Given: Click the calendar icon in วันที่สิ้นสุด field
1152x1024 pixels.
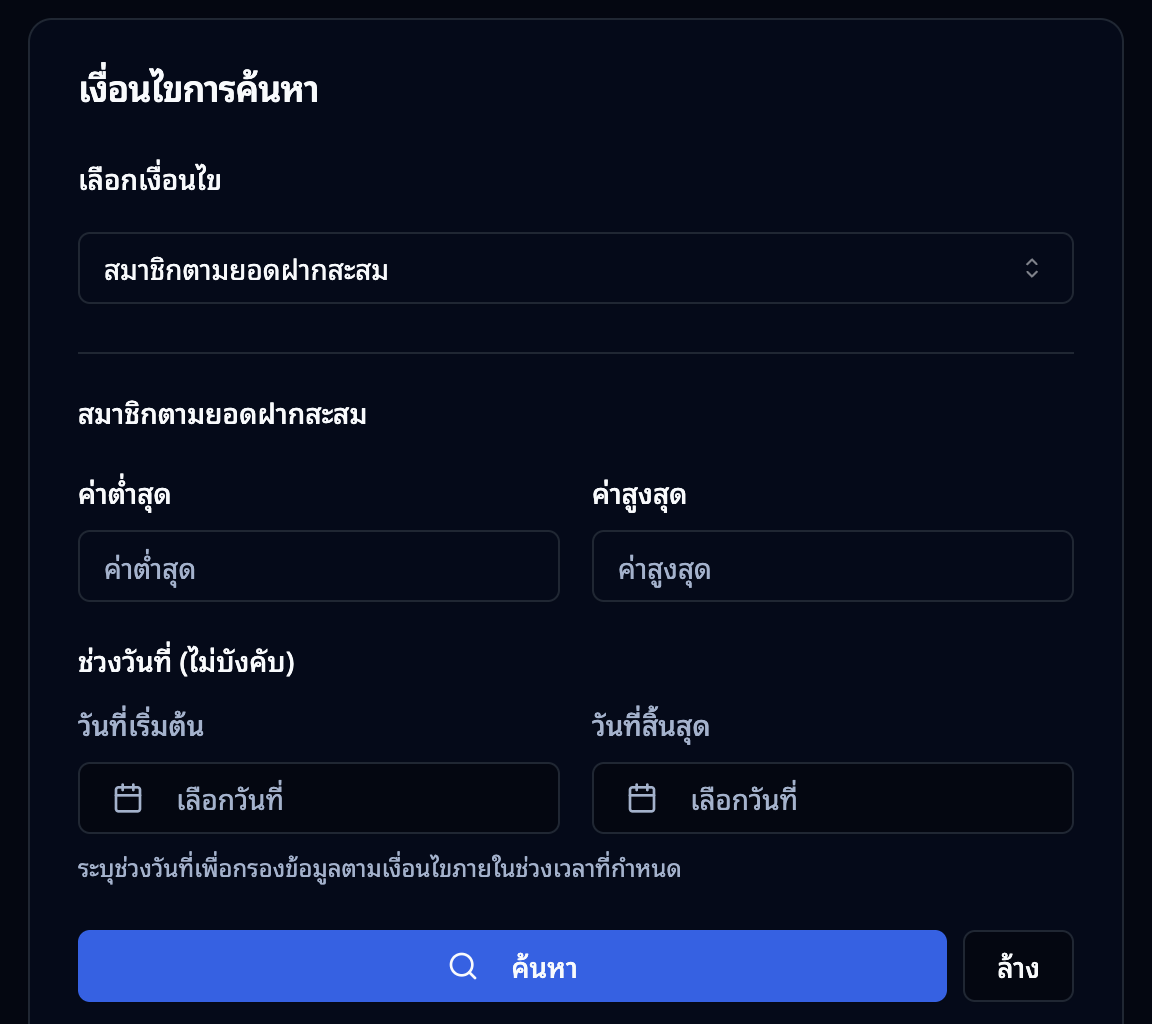Looking at the screenshot, I should point(641,798).
